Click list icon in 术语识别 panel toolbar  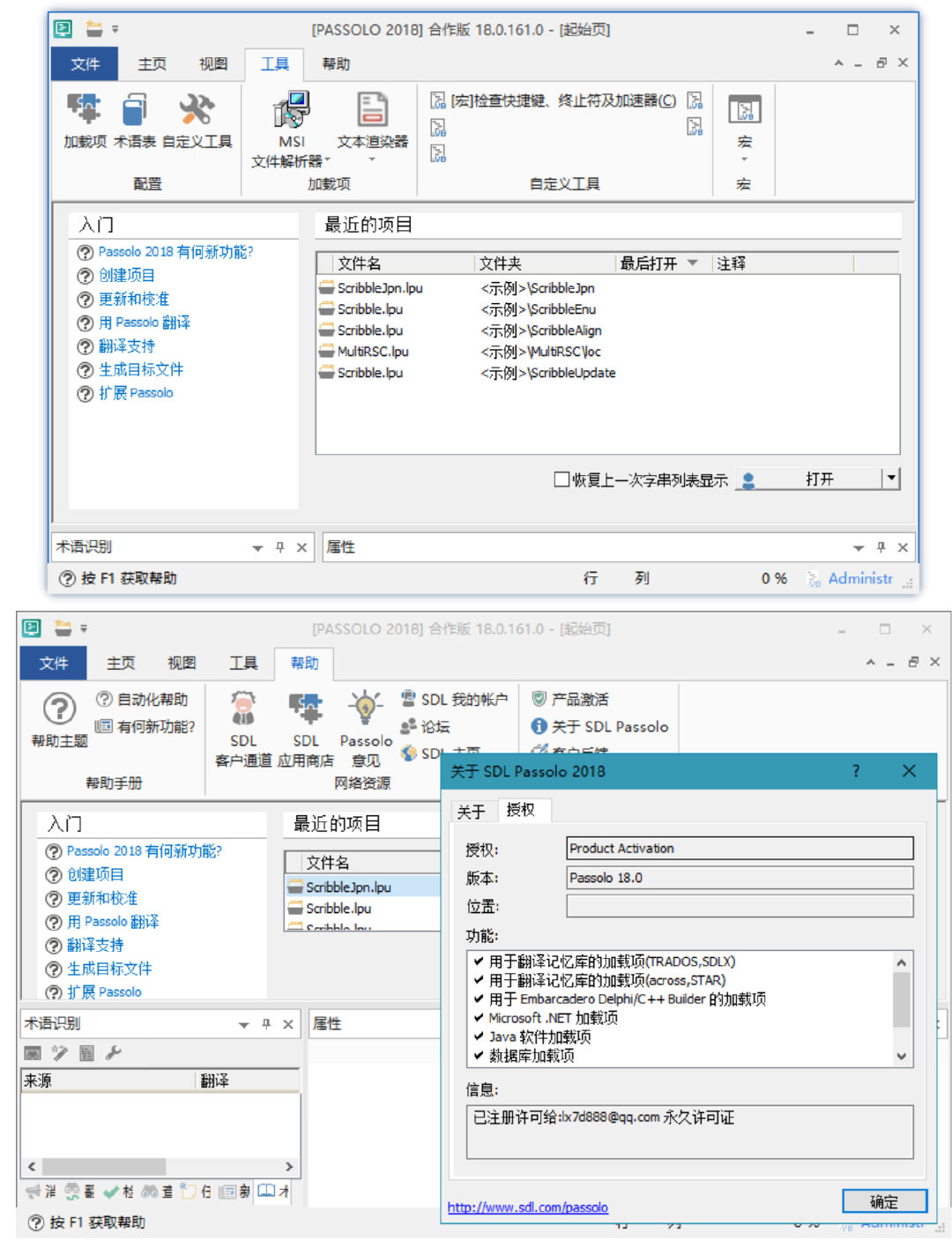click(x=86, y=1052)
